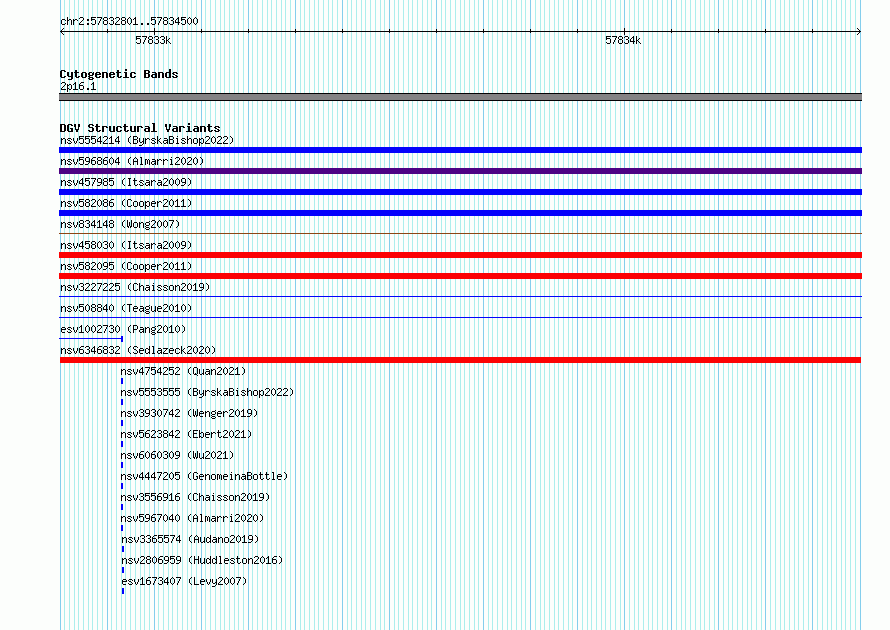Open nsv5967040 (Almarri2020) label
The image size is (890, 630).
(192, 518)
